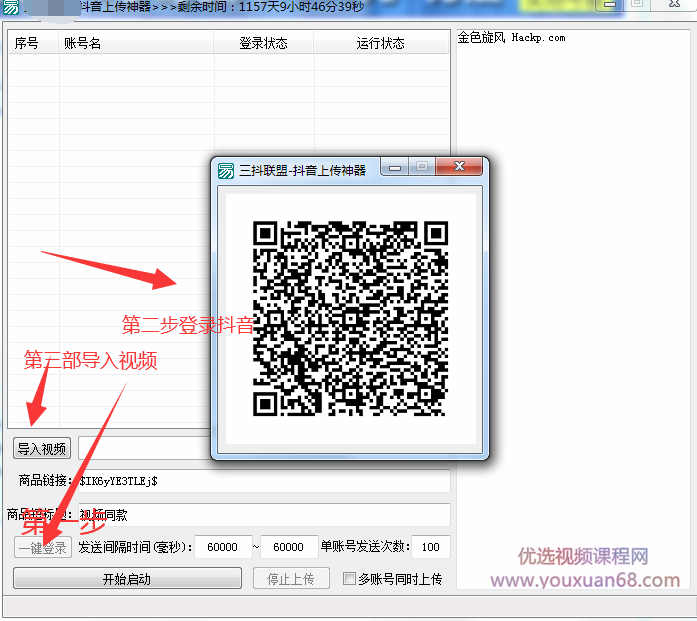Click the 停止上传 button
This screenshot has width=697, height=621.
291,578
